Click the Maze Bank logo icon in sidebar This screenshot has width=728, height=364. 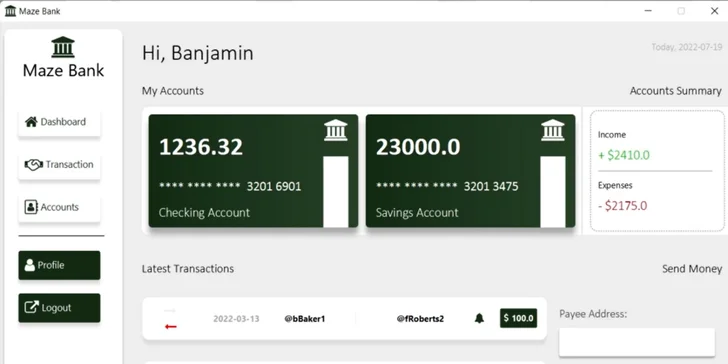point(63,47)
